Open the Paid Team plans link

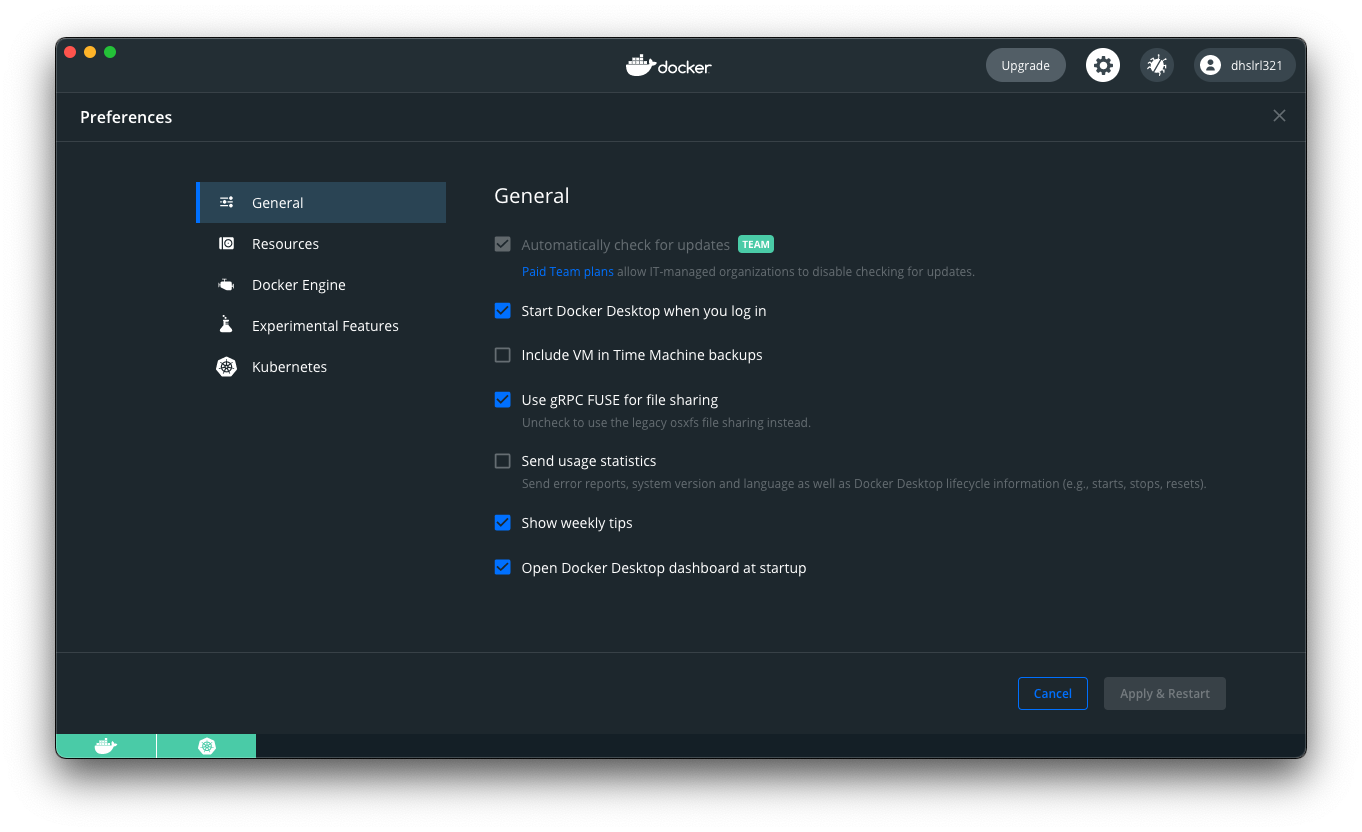568,272
